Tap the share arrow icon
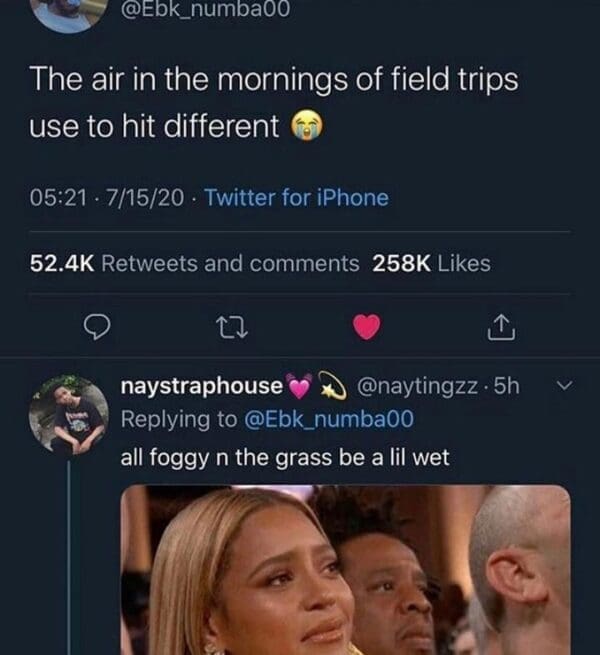 point(502,325)
